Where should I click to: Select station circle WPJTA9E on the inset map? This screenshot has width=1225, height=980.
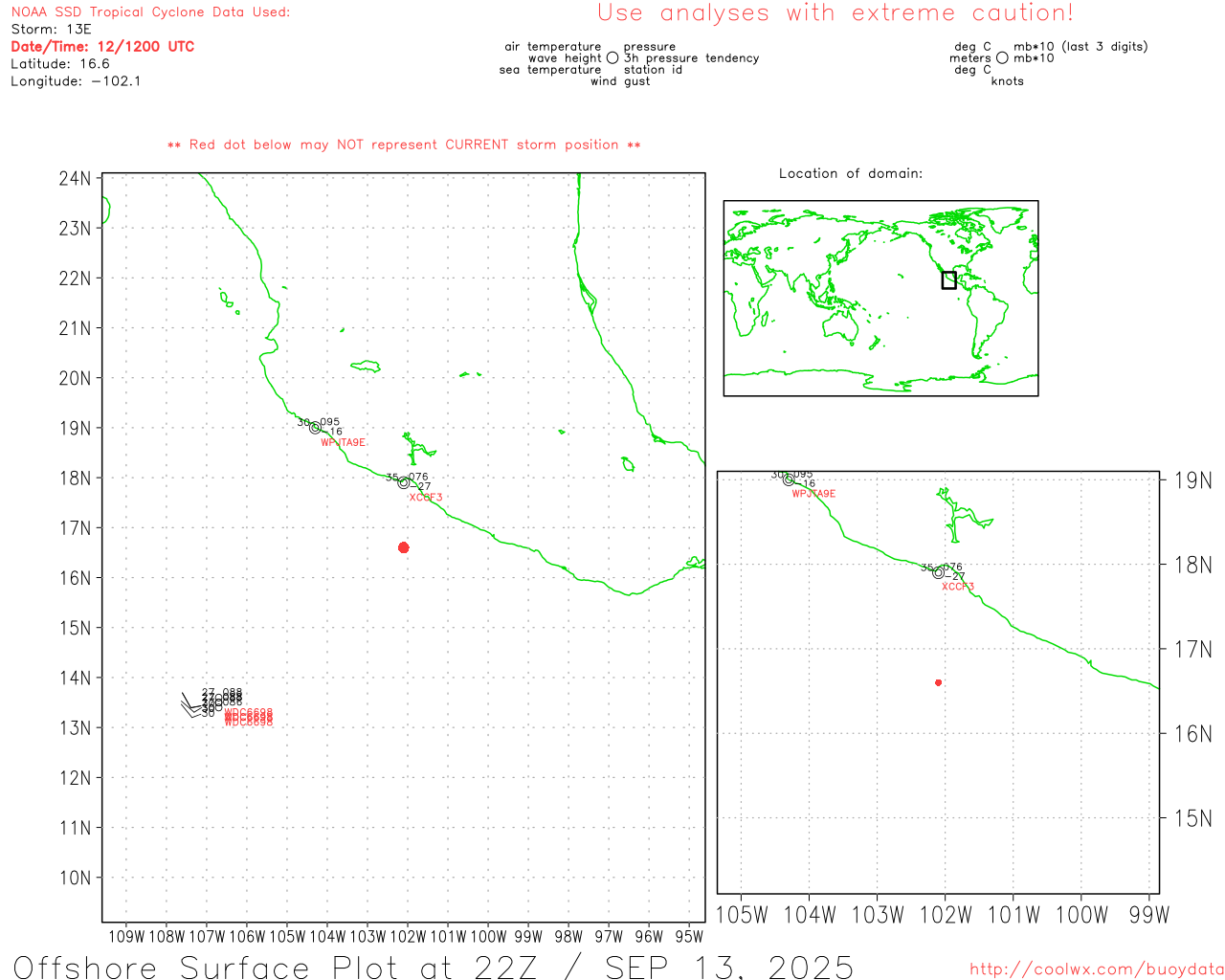tap(789, 479)
